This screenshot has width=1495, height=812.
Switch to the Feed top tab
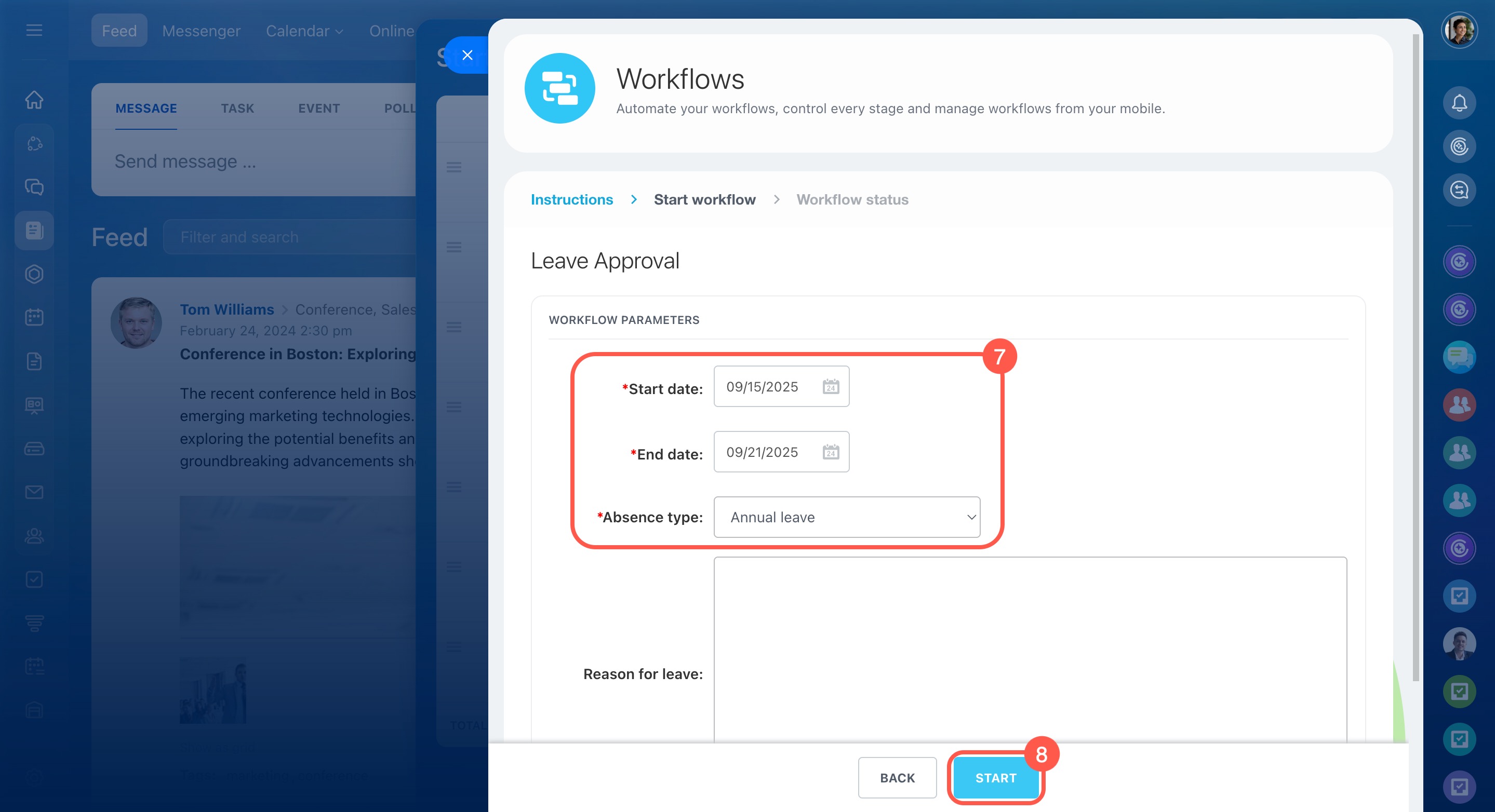pyautogui.click(x=119, y=31)
